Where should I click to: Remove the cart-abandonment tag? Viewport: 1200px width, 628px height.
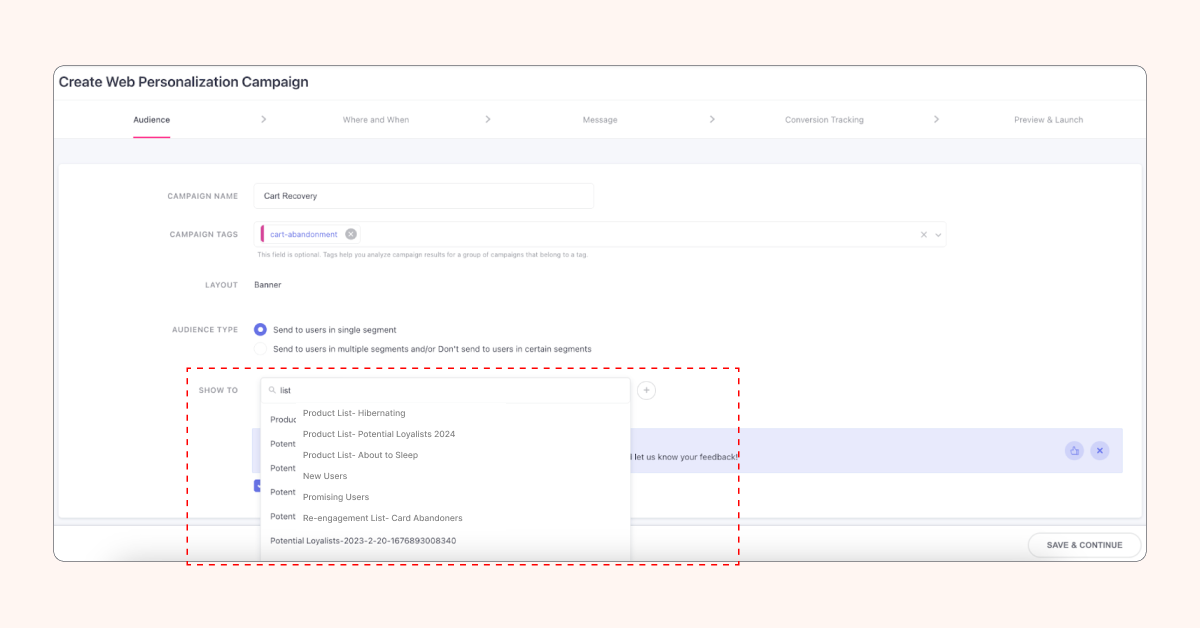tap(351, 234)
